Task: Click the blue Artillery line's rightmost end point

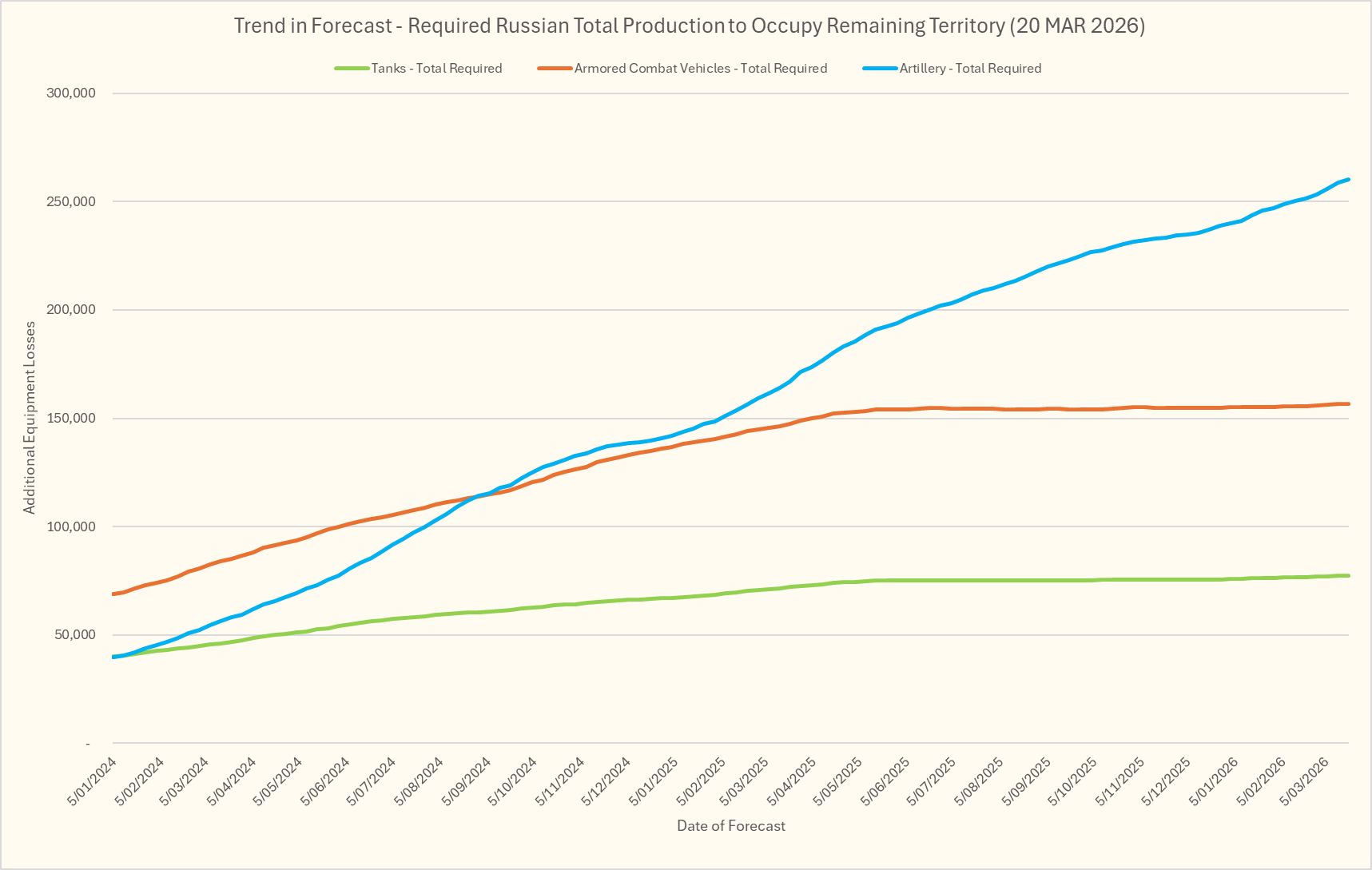Action: coord(1348,179)
